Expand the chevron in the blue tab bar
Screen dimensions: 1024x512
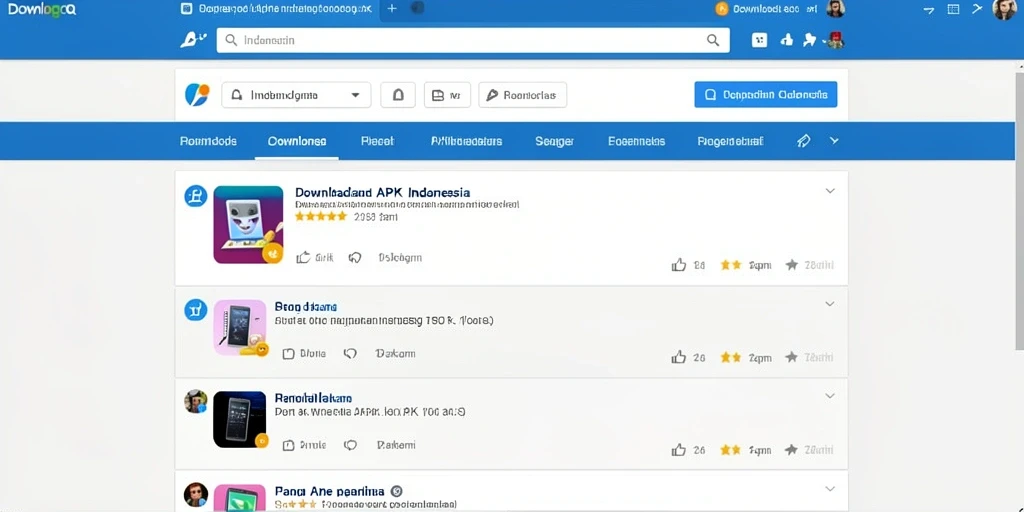pyautogui.click(x=834, y=140)
